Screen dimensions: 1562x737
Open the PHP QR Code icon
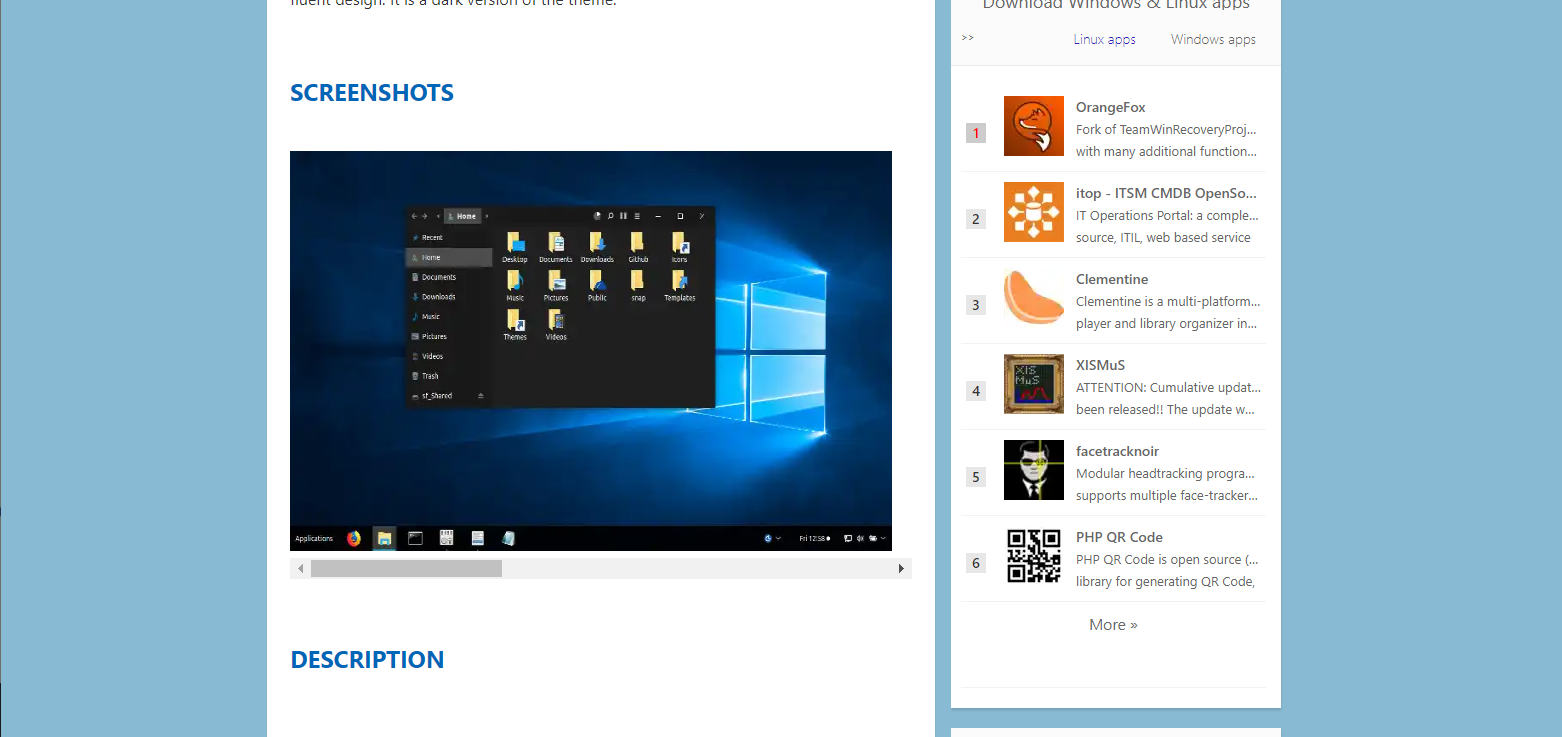[1034, 556]
